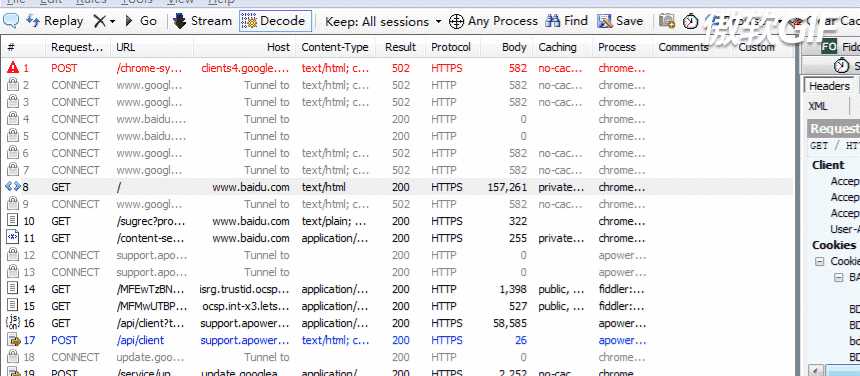Image resolution: width=860 pixels, height=376 pixels.
Task: Click the camera screenshot icon
Action: click(x=667, y=21)
